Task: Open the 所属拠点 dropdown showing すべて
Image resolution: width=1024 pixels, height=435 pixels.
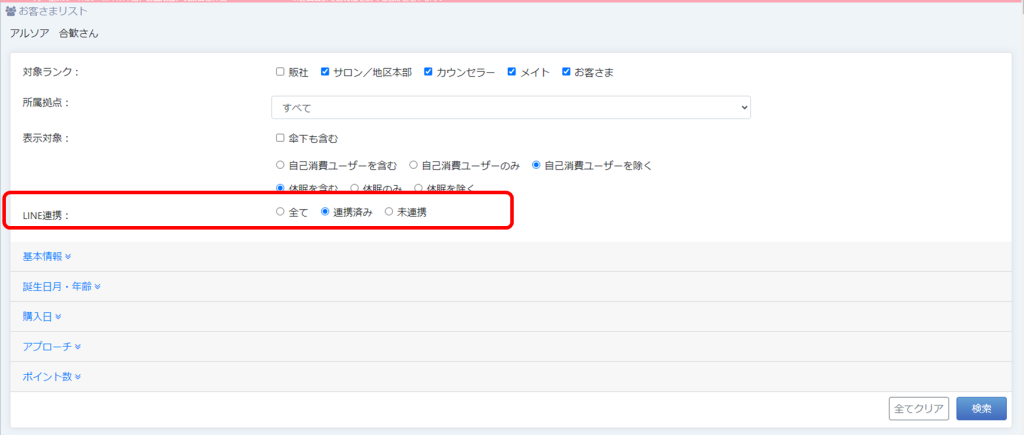Action: tap(510, 107)
